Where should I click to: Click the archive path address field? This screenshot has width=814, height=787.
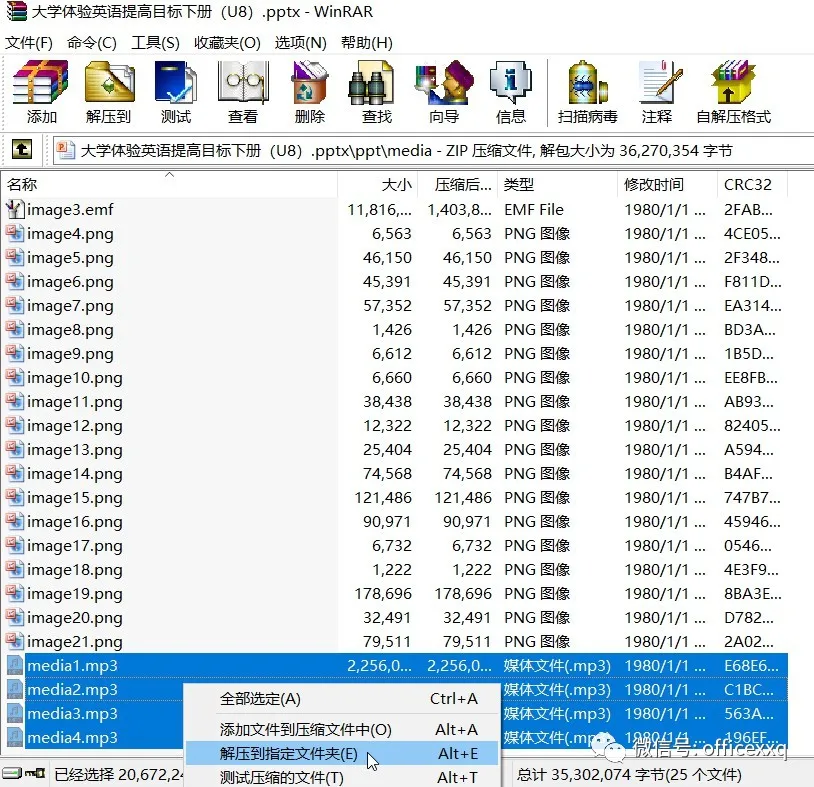coord(433,151)
